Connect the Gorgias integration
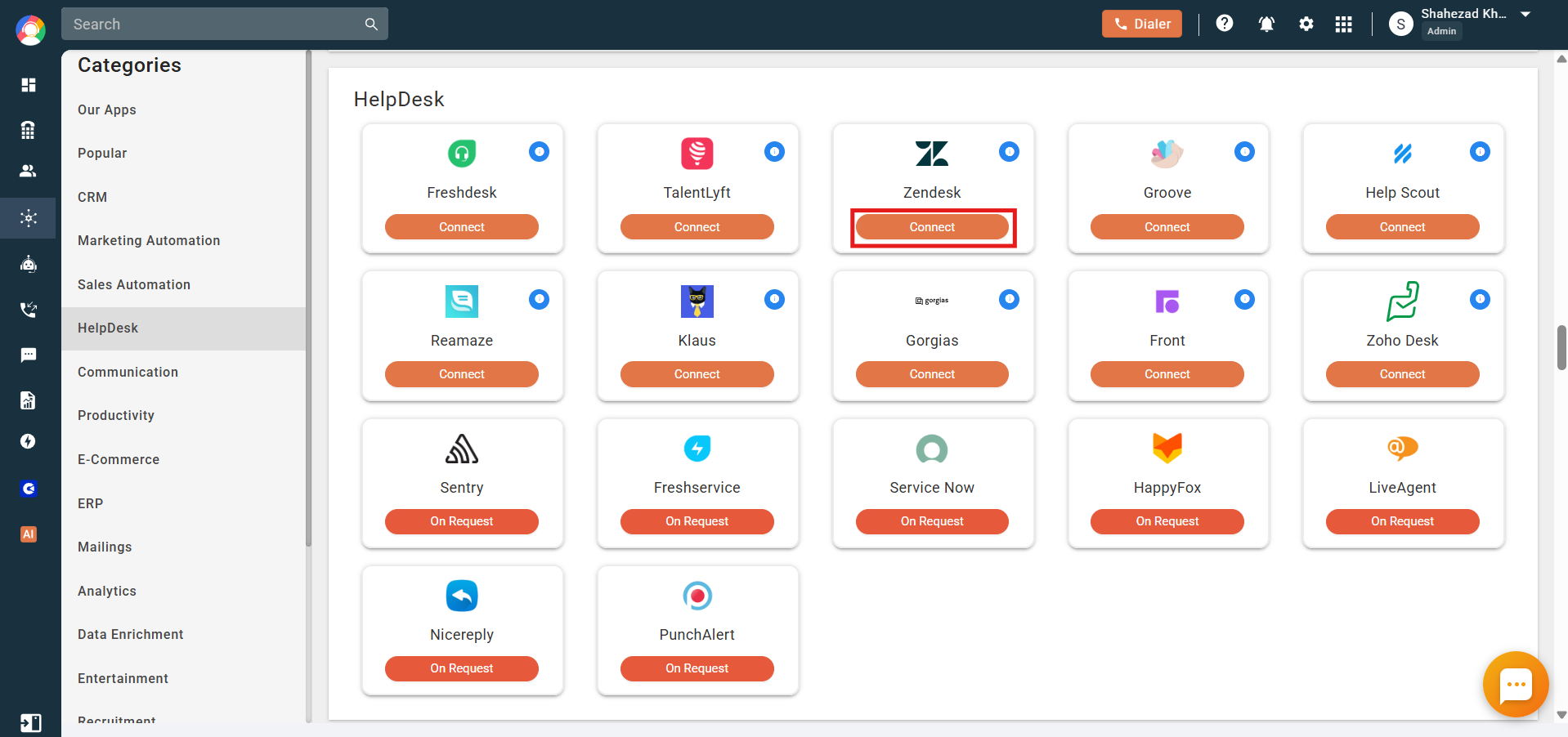This screenshot has width=1568, height=737. coord(932,374)
